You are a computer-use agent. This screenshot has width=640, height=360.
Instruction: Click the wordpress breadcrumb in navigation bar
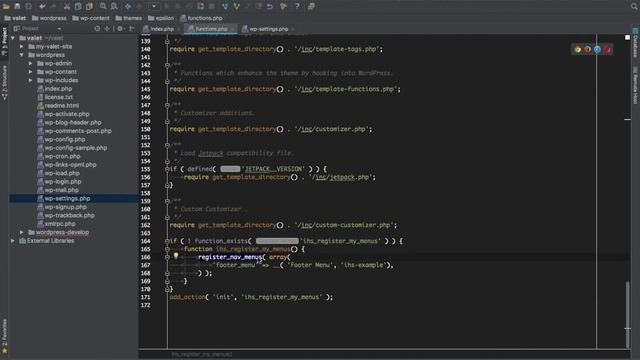tap(49, 18)
